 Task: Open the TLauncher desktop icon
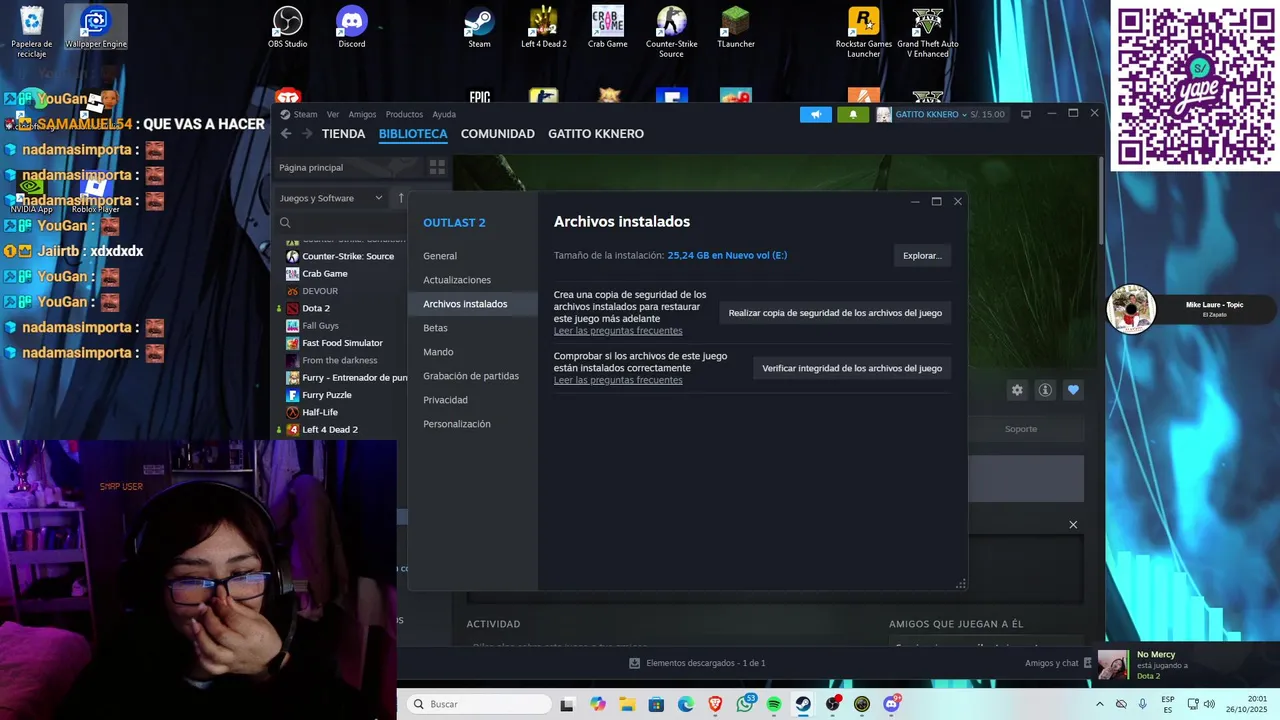pyautogui.click(x=735, y=27)
